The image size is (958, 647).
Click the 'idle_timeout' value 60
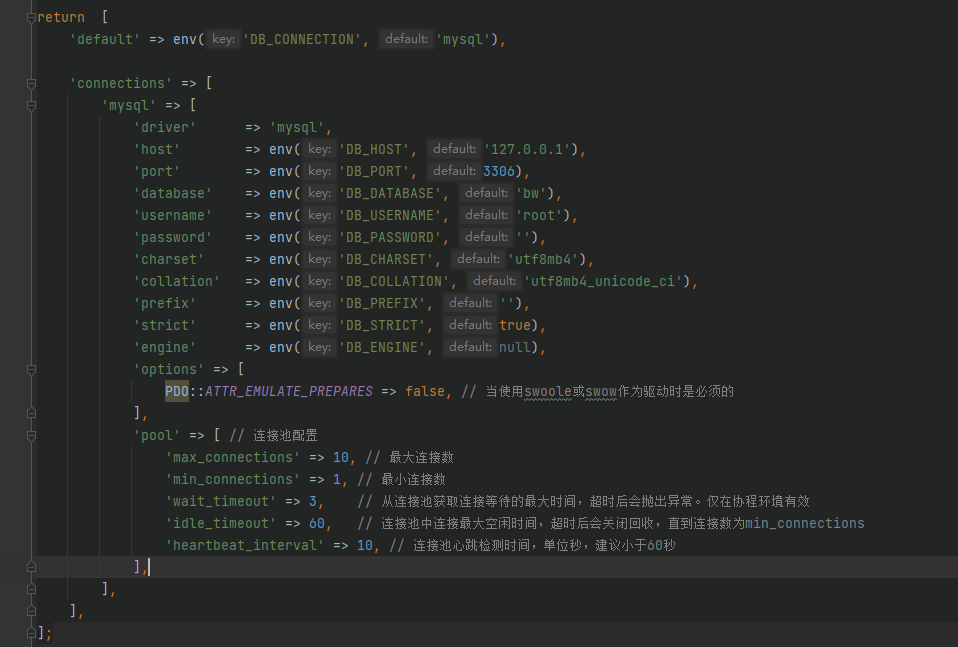pyautogui.click(x=319, y=523)
